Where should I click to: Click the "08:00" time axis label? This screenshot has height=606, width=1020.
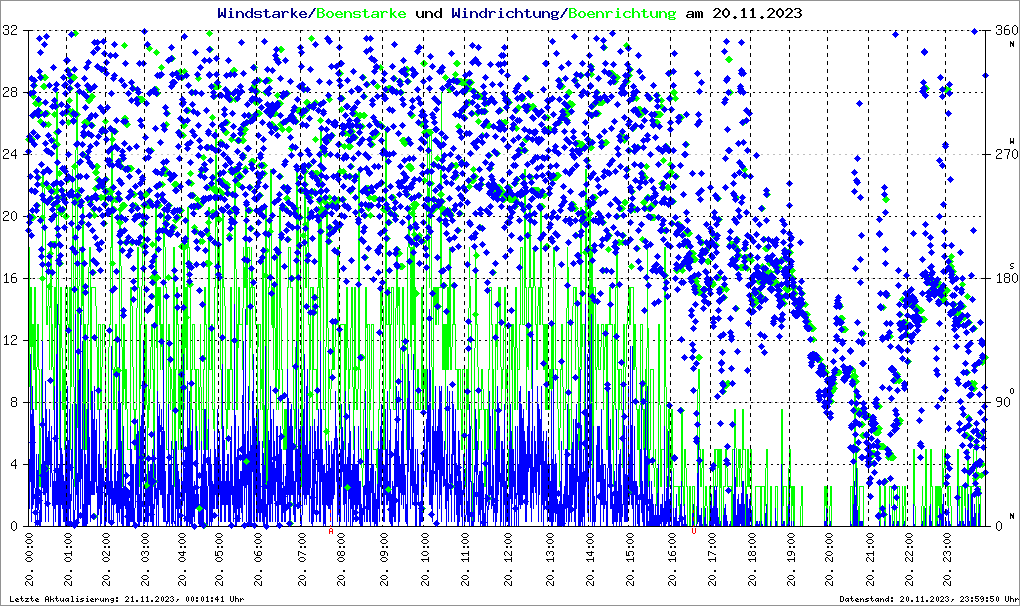point(340,546)
